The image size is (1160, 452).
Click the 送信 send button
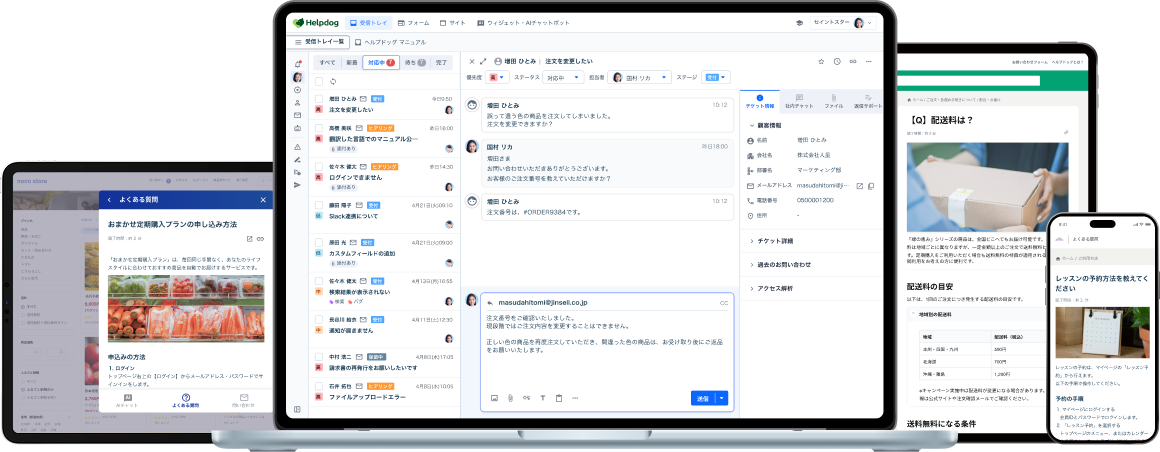(x=703, y=398)
